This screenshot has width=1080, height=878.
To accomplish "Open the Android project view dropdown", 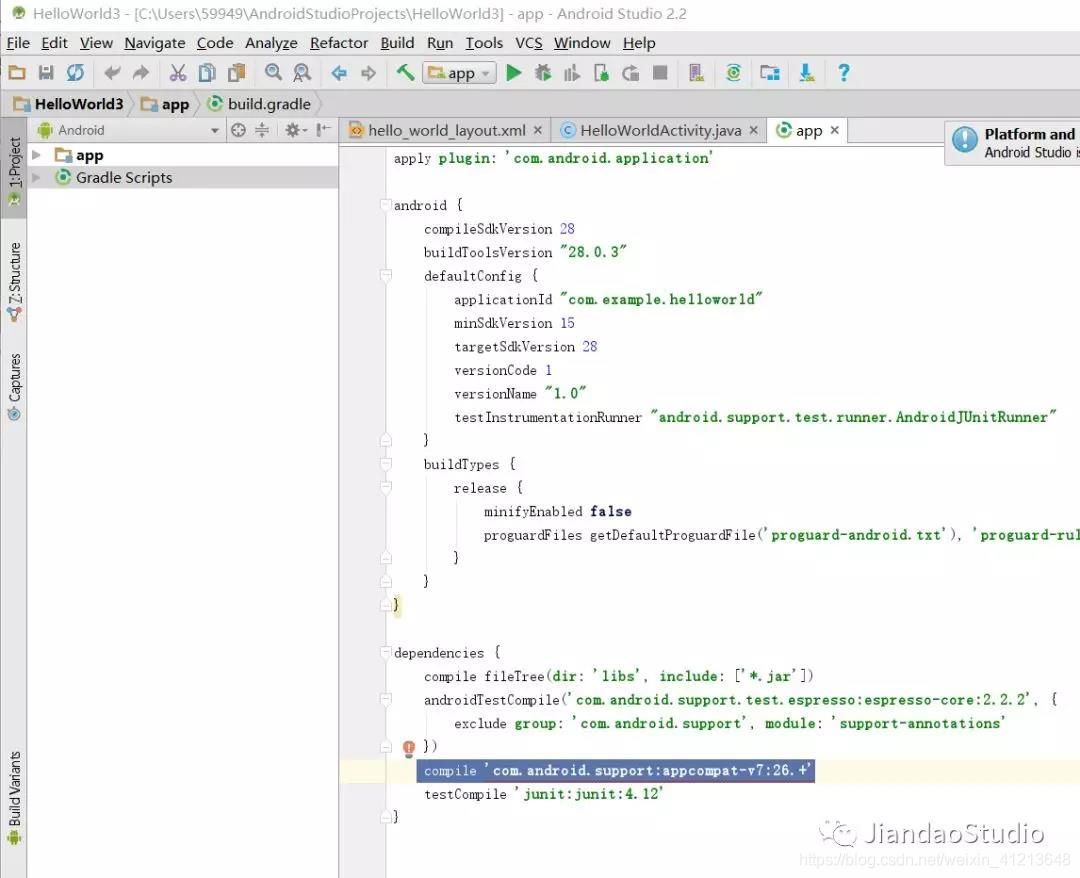I will click(x=129, y=130).
